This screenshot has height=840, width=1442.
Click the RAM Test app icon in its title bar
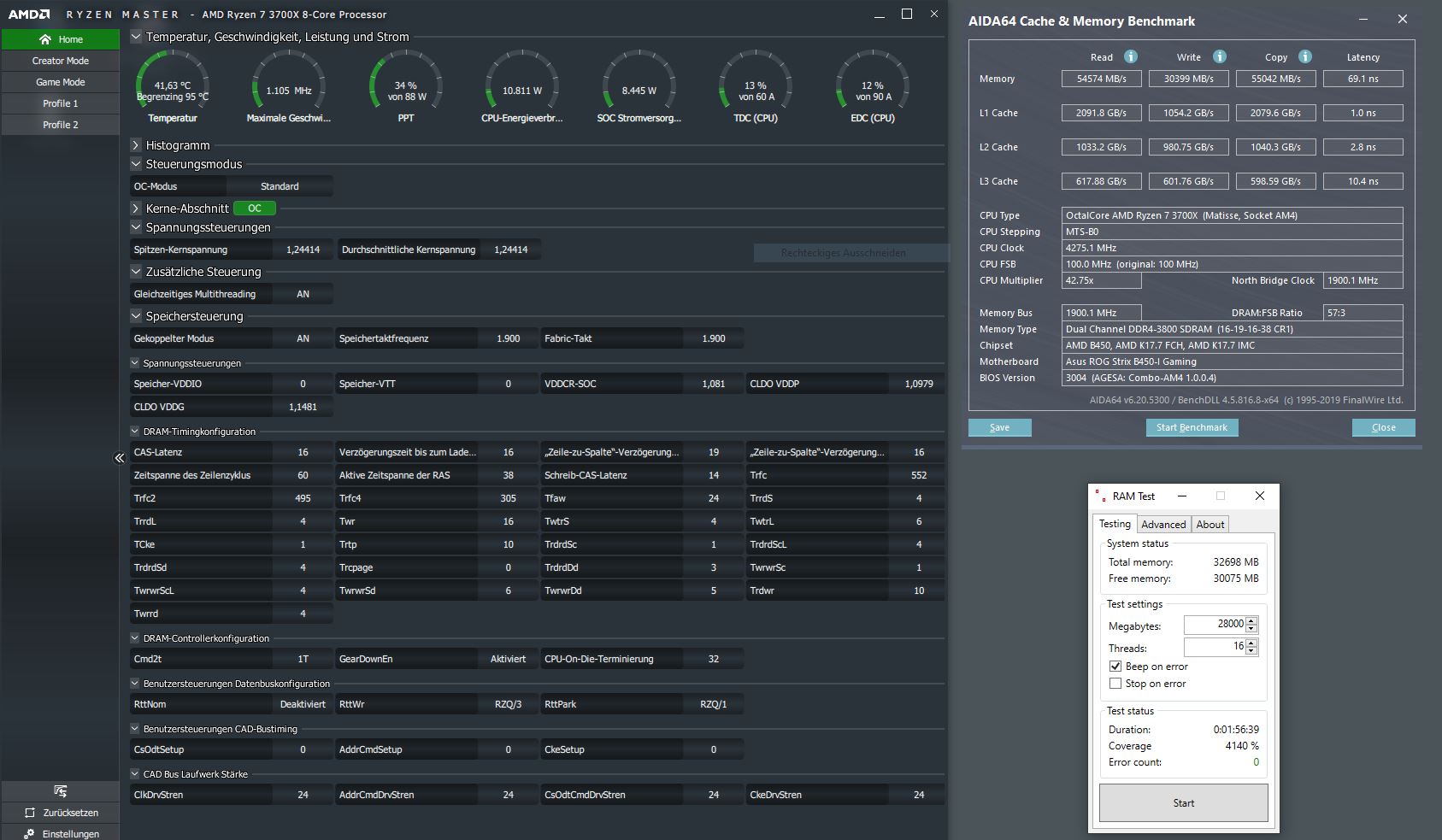coord(1101,496)
